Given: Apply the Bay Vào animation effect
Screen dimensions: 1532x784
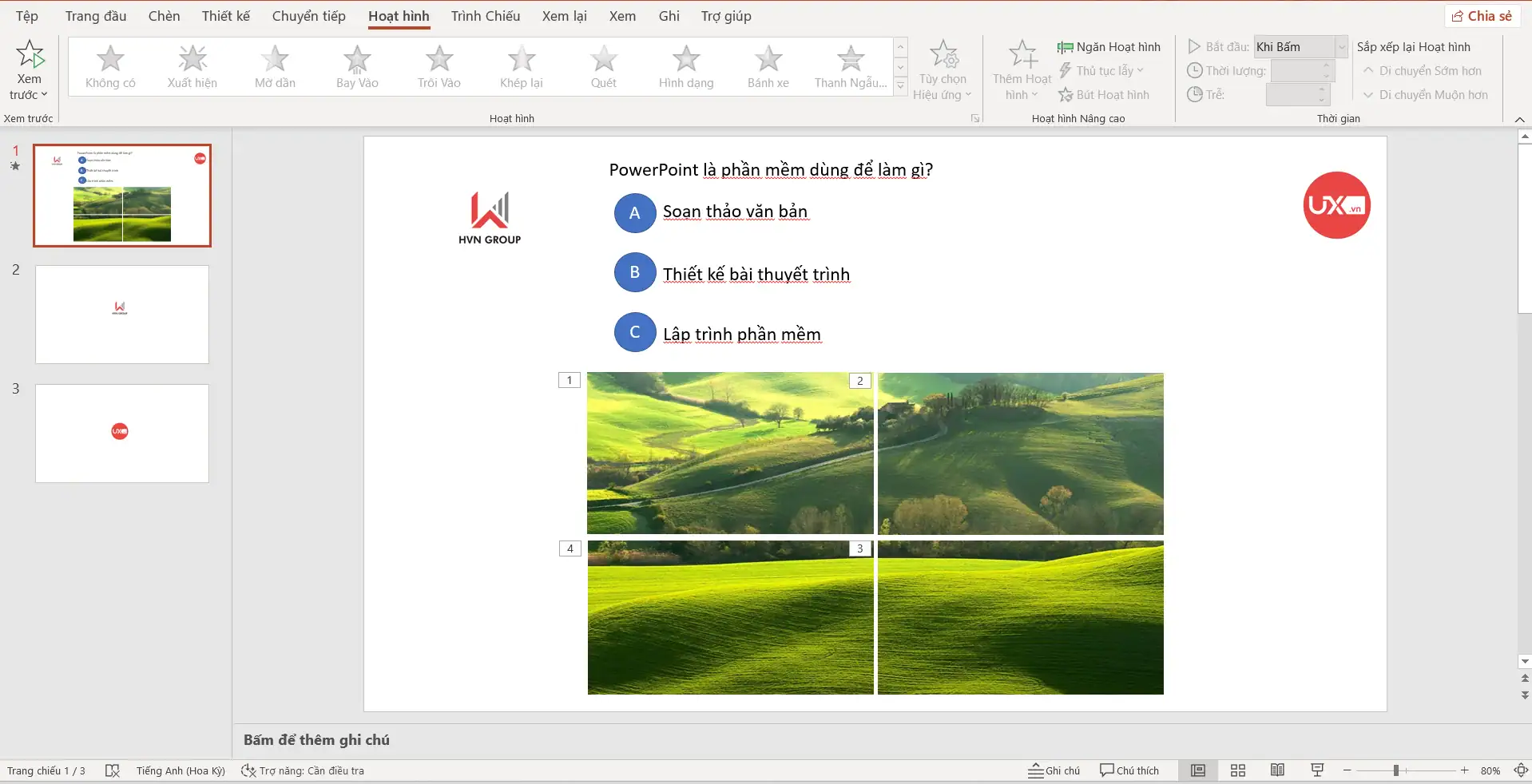Looking at the screenshot, I should tap(357, 66).
